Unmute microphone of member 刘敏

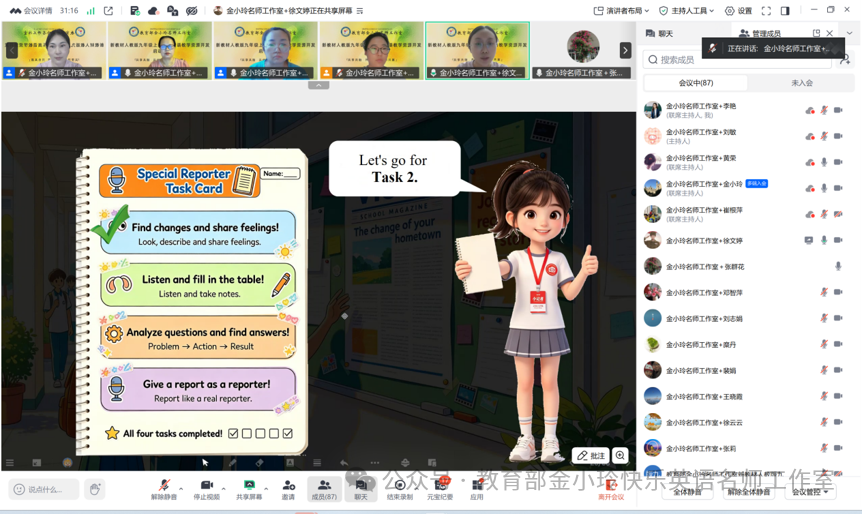coord(824,136)
